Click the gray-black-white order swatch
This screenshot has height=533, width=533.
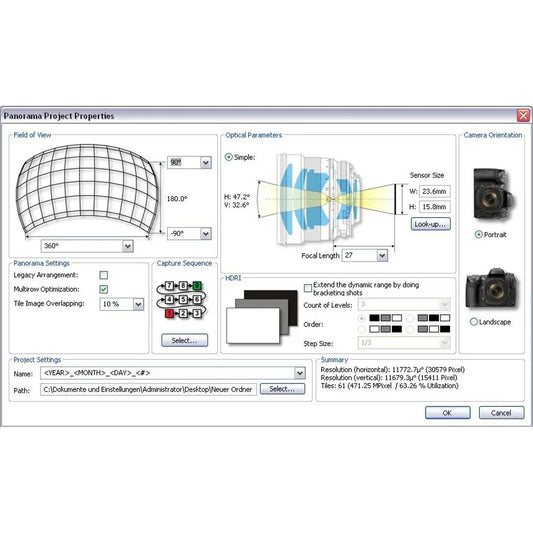(434, 318)
